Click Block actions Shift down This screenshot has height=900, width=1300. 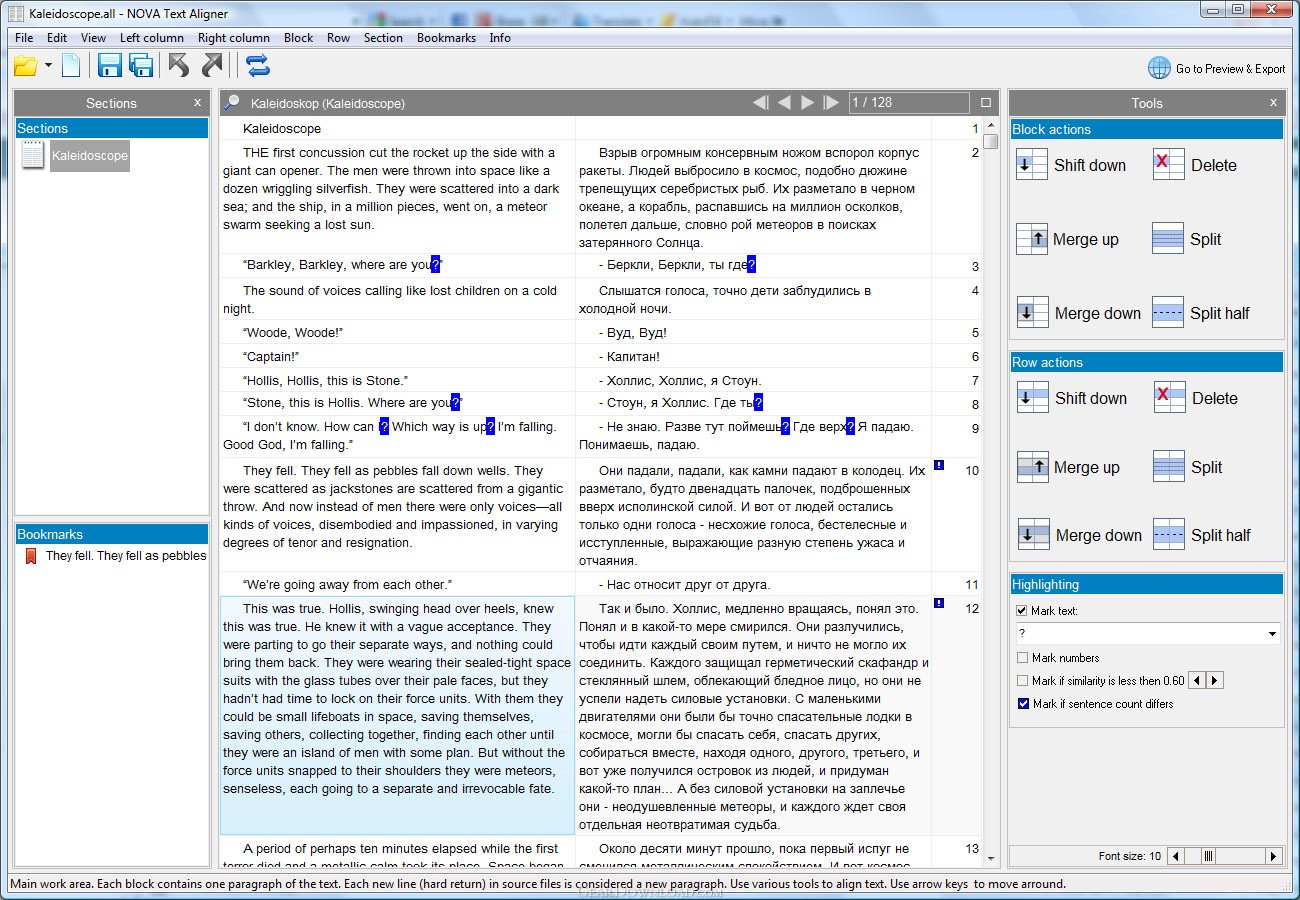tap(1071, 165)
